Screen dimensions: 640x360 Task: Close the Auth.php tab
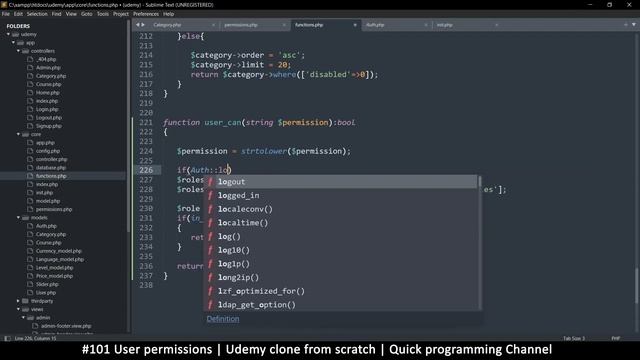(426, 25)
